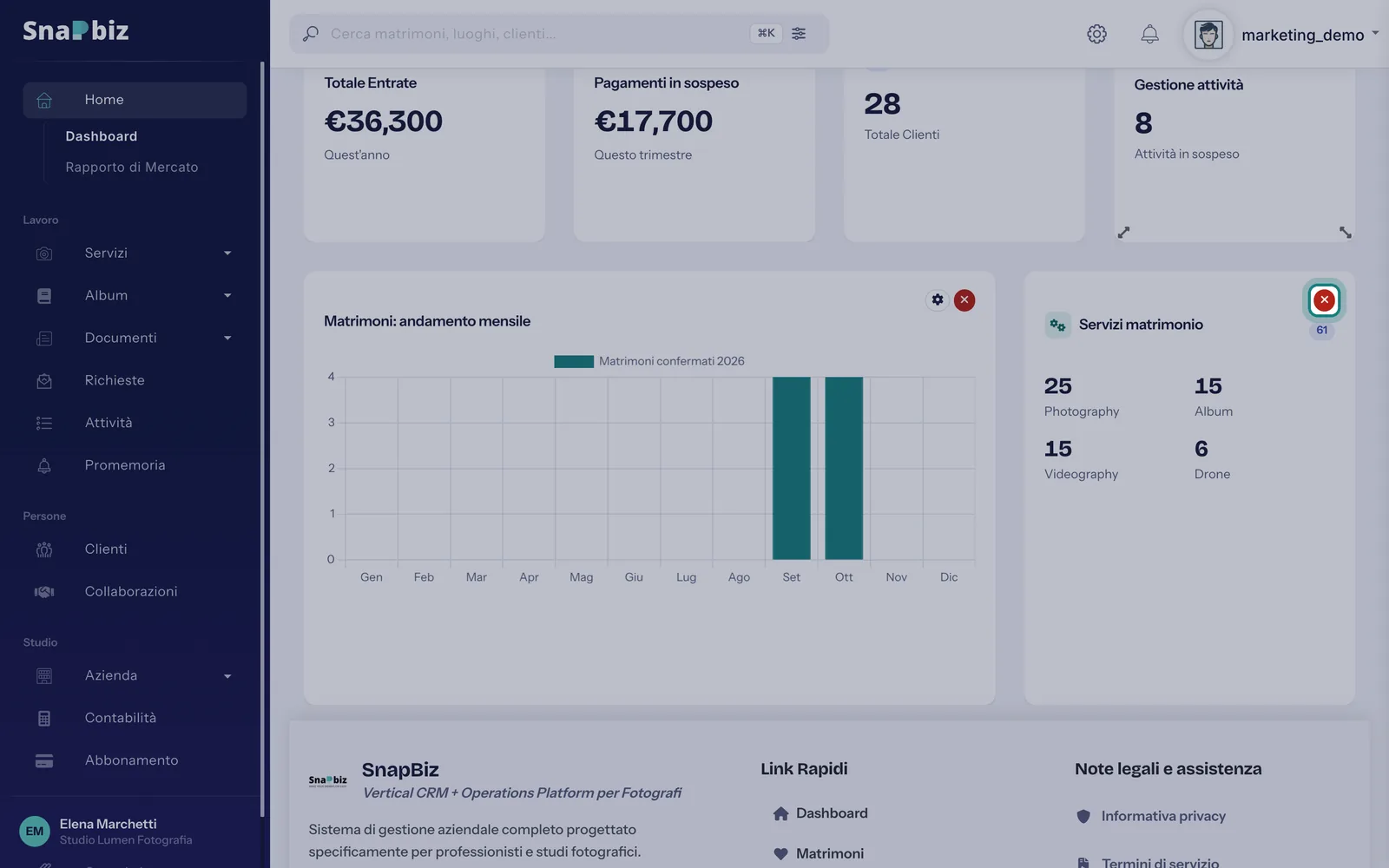Click the SnapBiz logo in the sidebar header
Viewport: 1389px width, 868px height.
pyautogui.click(x=76, y=30)
